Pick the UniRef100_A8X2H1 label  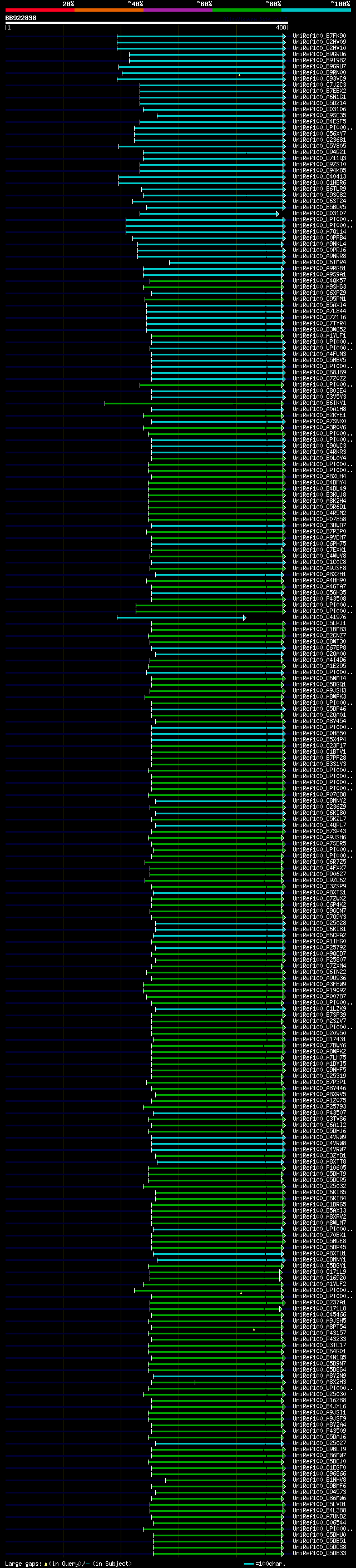coord(319,574)
